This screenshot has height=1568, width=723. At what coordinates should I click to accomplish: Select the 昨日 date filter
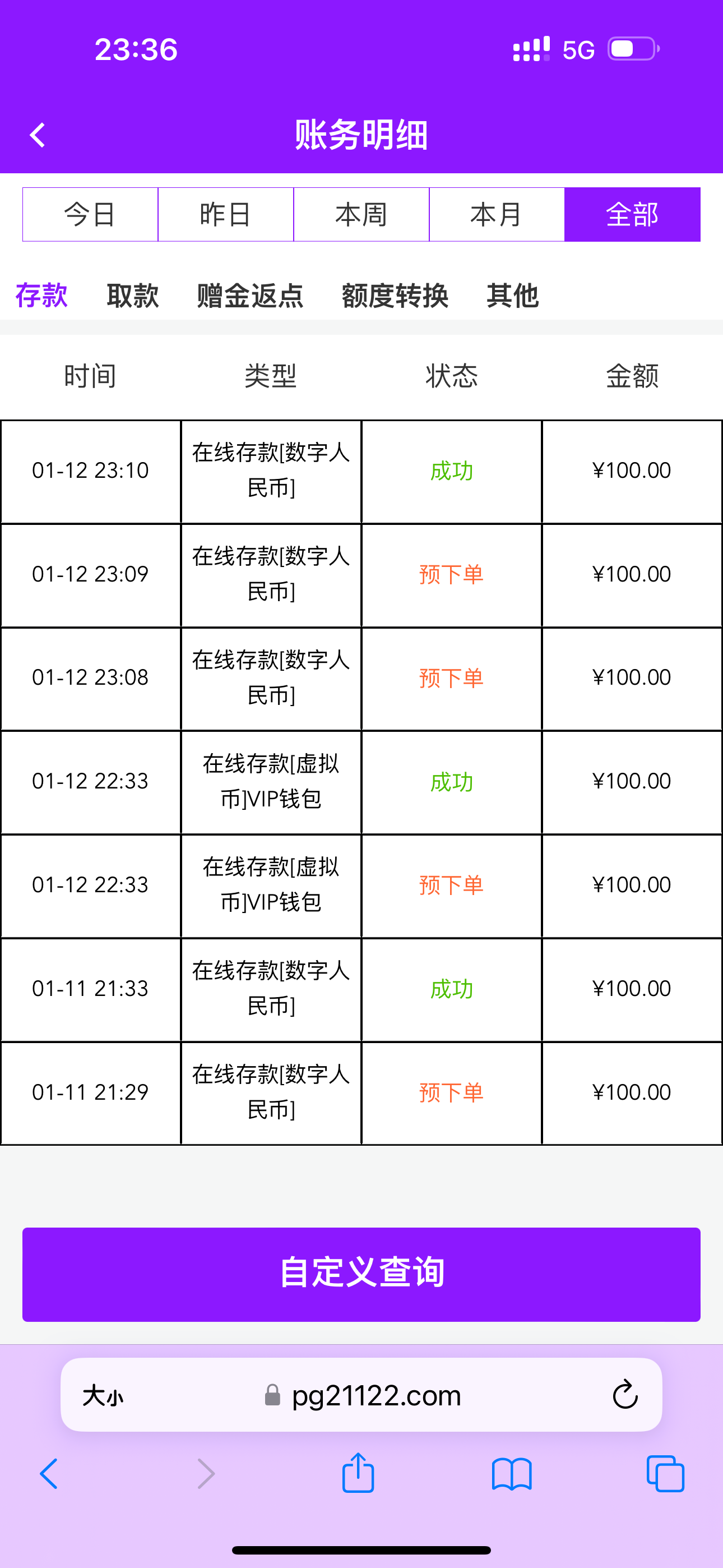click(226, 215)
